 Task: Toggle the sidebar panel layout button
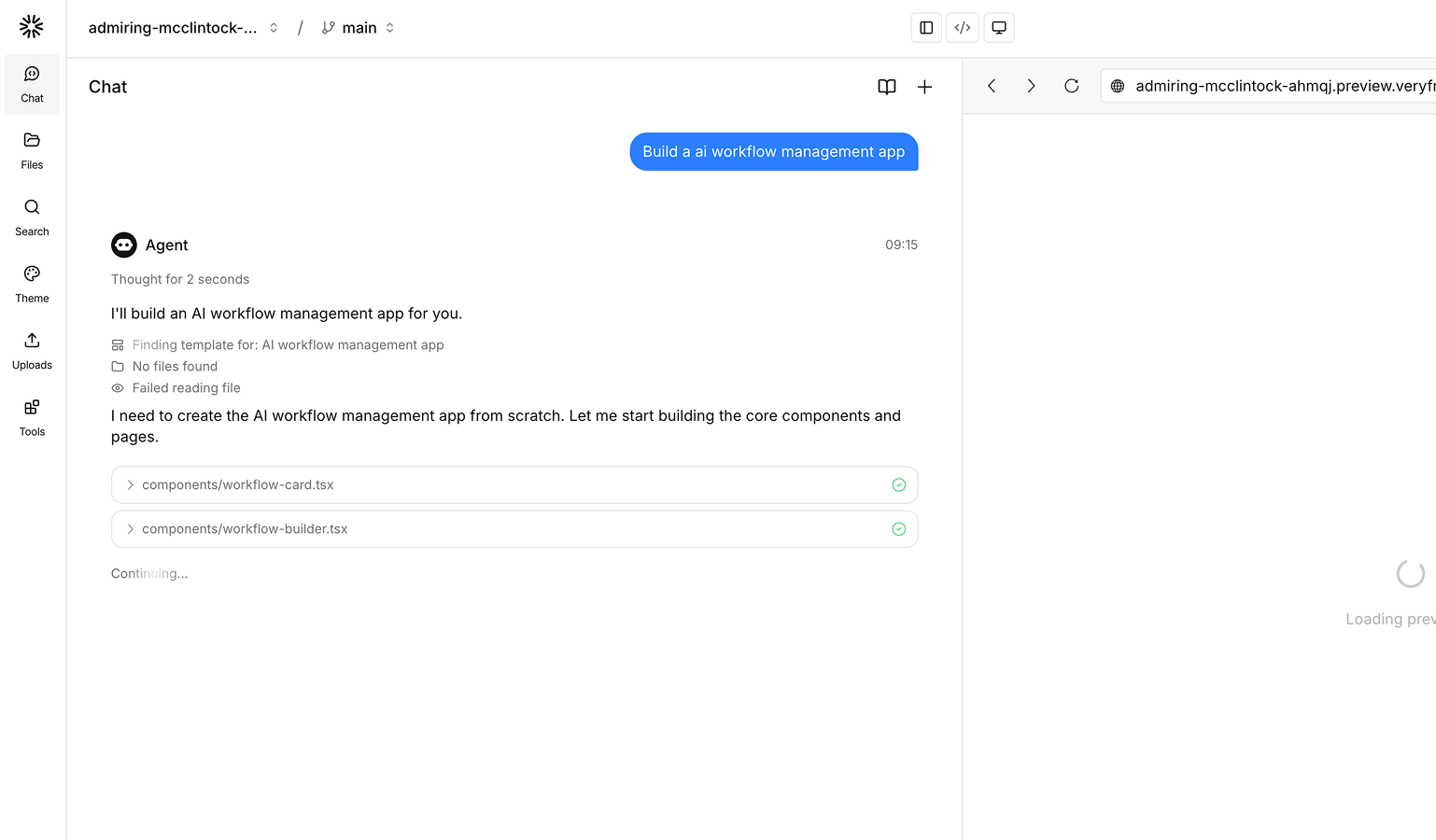pos(926,28)
